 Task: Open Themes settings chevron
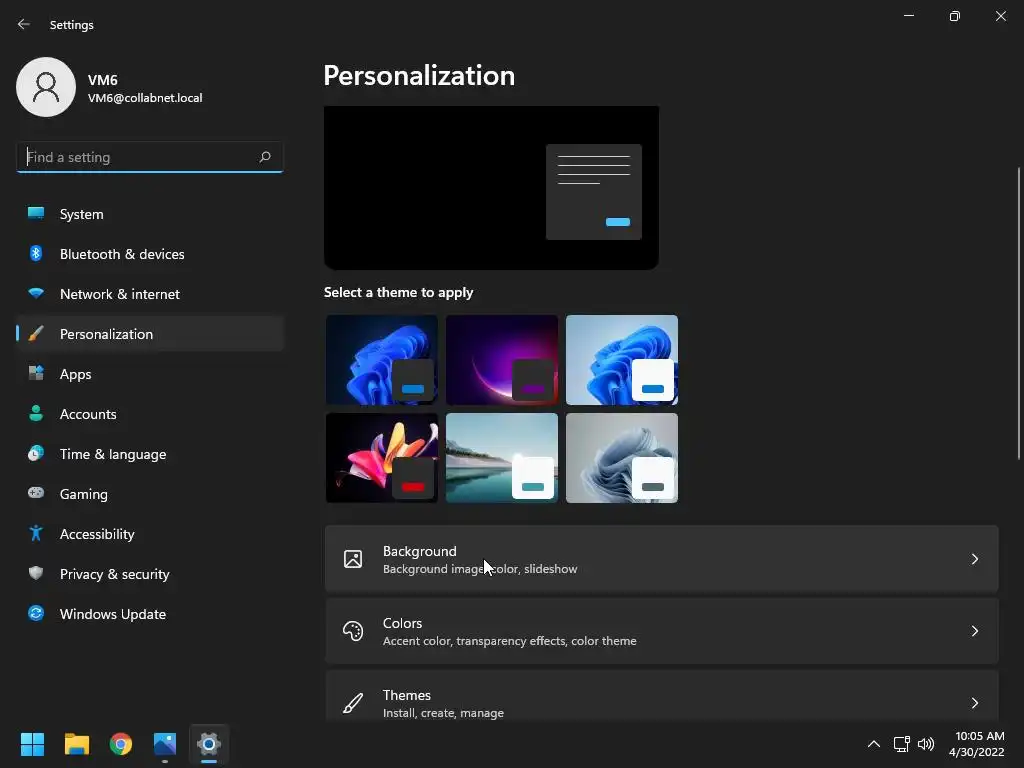click(974, 703)
